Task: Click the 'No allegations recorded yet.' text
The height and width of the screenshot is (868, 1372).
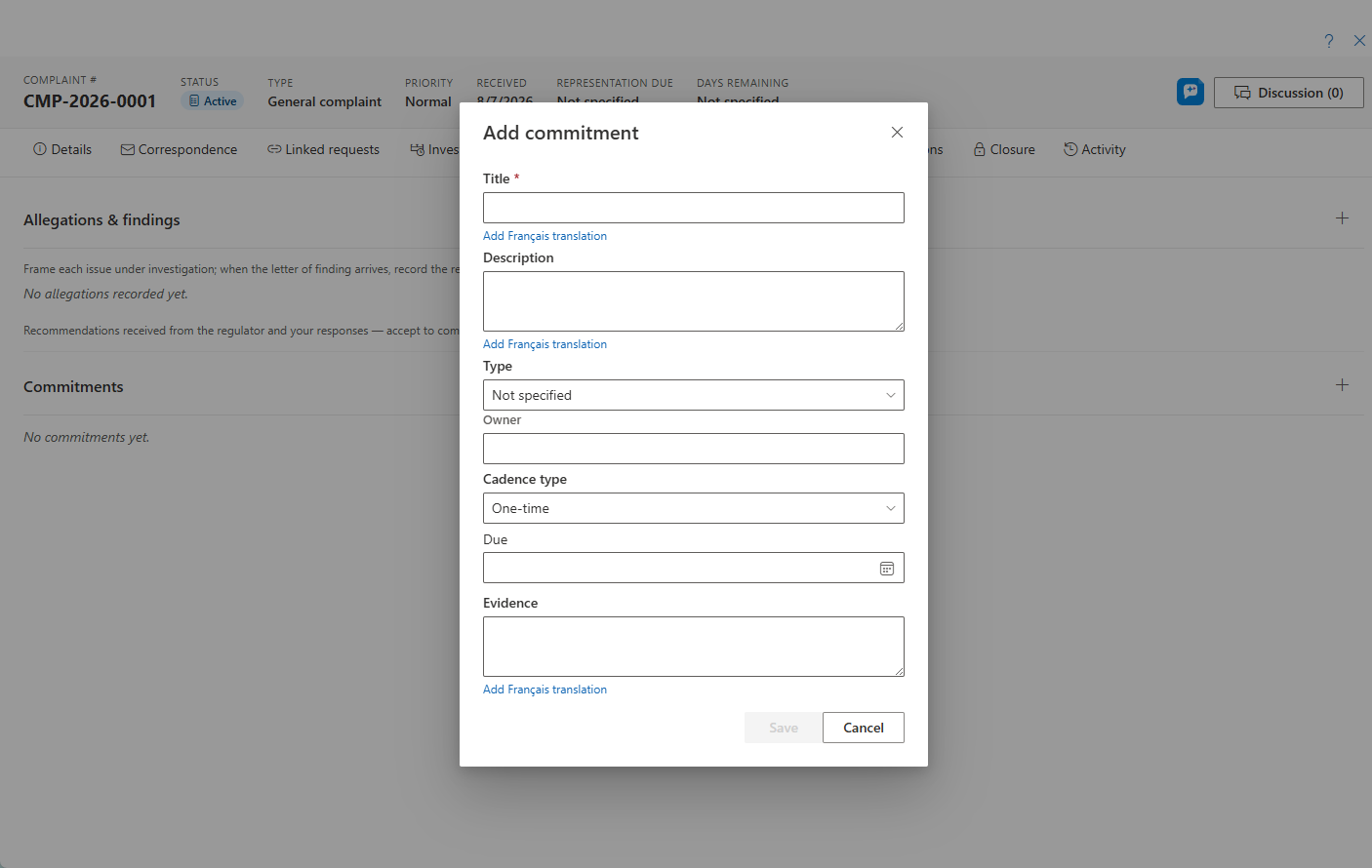Action: (x=105, y=294)
